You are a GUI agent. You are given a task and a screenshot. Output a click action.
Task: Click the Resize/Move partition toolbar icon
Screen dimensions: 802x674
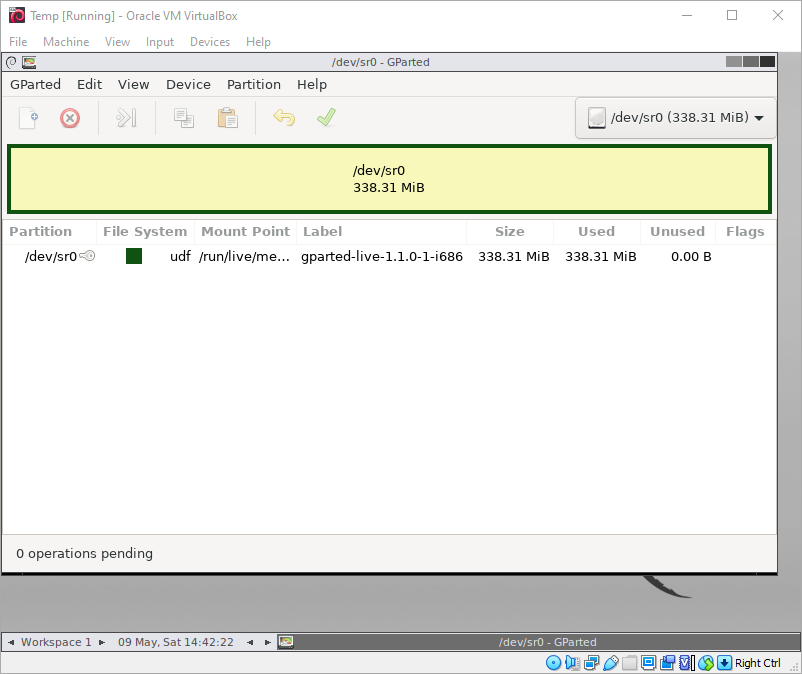click(x=126, y=118)
